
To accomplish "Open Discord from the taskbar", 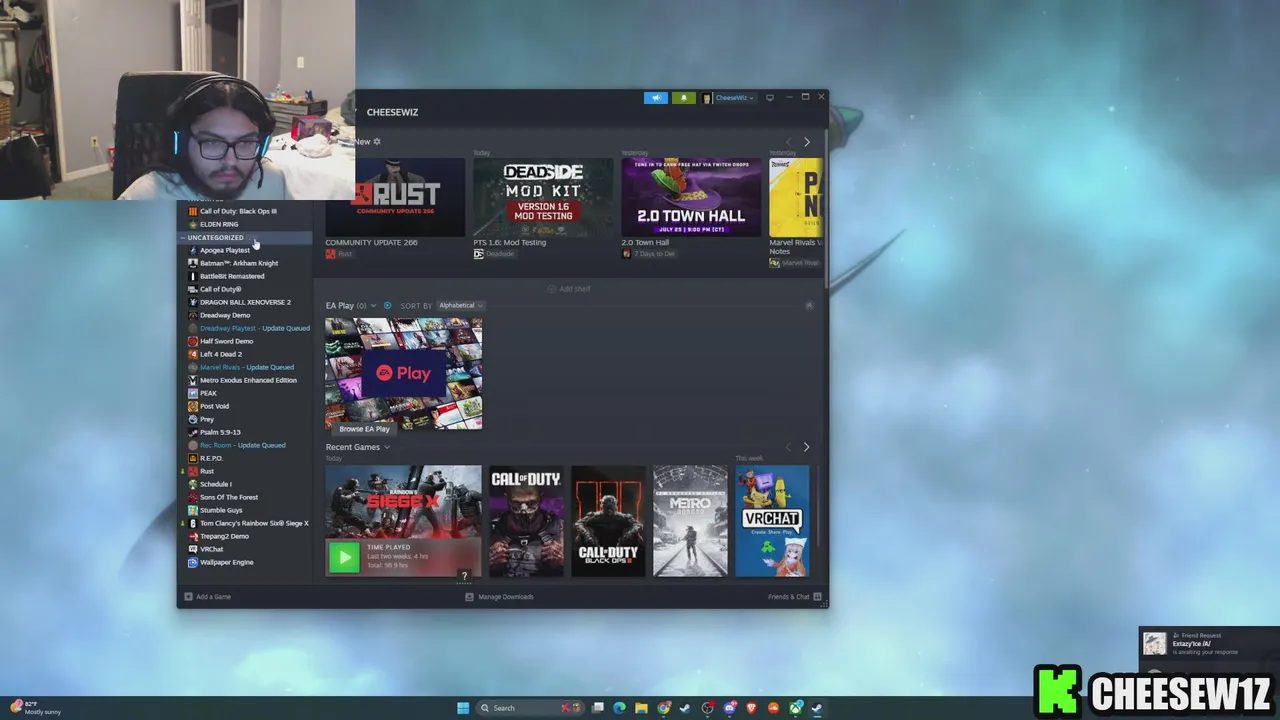I will [729, 708].
